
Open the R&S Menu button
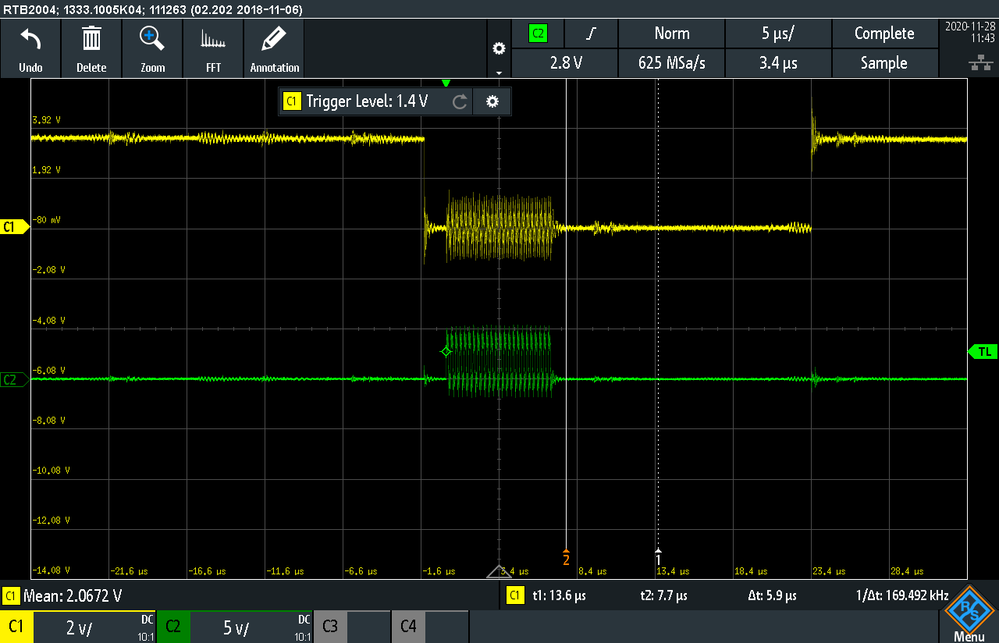[x=969, y=613]
